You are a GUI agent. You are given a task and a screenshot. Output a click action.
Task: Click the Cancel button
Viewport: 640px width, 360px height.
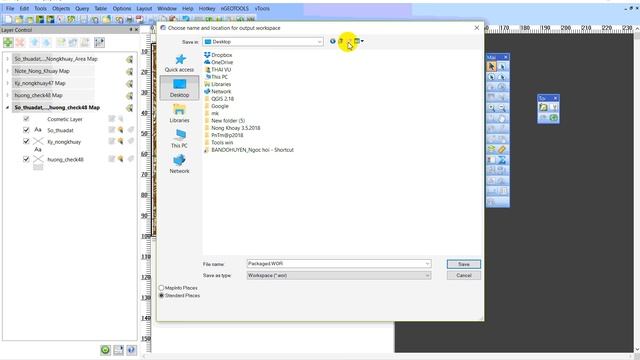(x=464, y=276)
